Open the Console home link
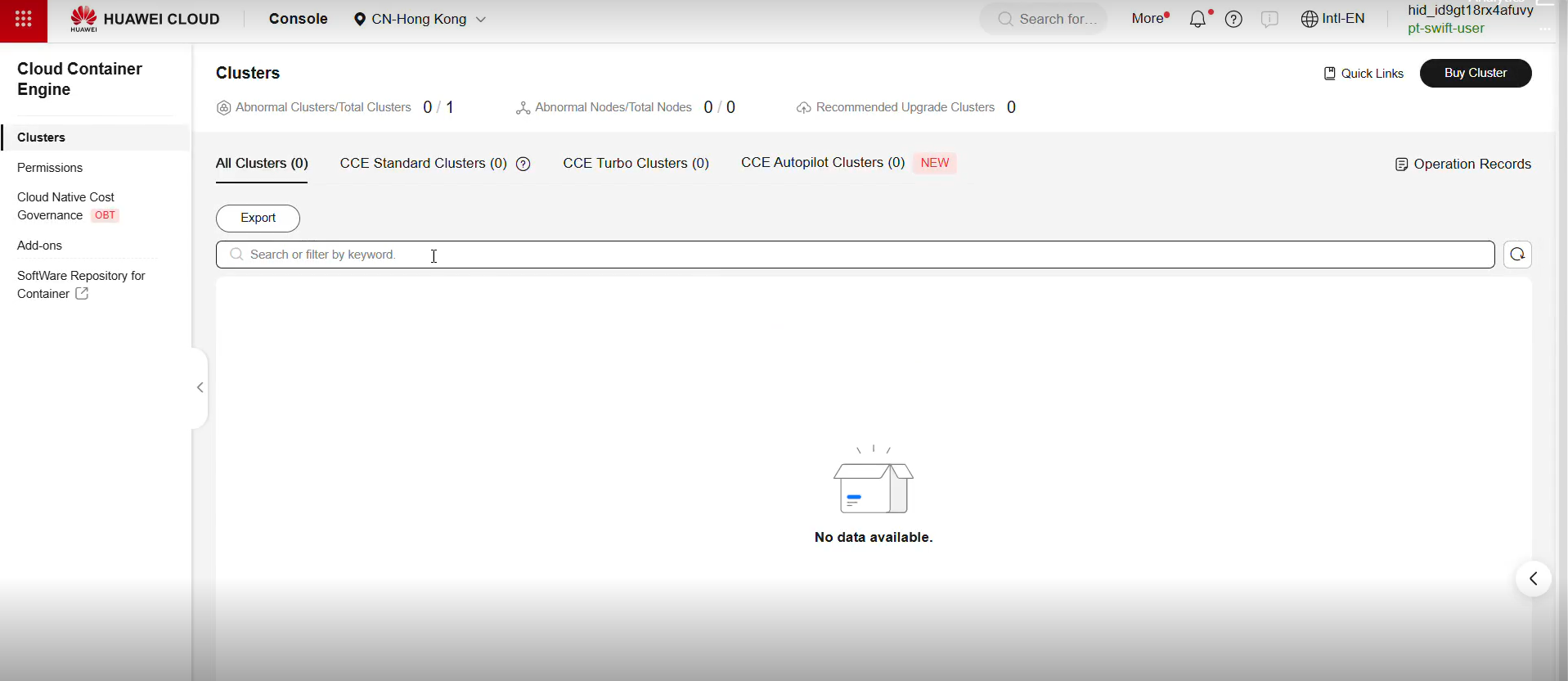This screenshot has width=1568, height=681. 299,19
